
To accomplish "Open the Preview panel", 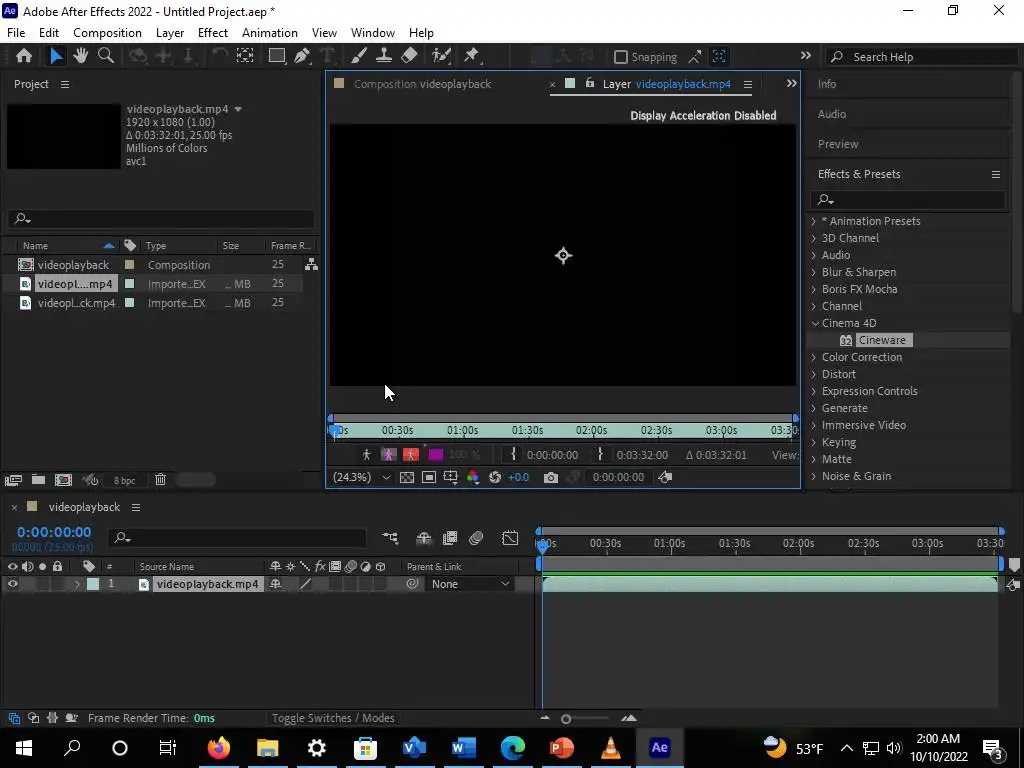I will click(x=838, y=144).
